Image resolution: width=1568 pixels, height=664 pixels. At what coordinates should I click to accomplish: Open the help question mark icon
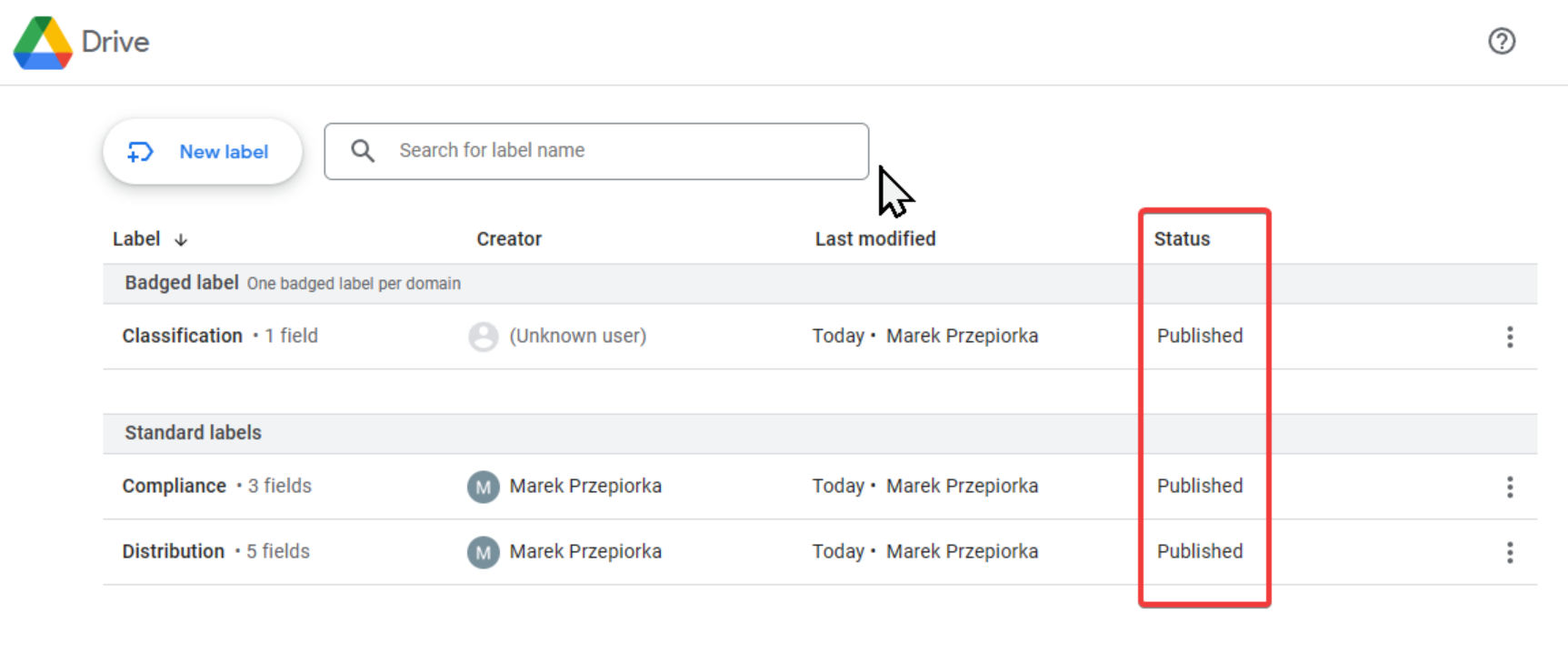[1501, 41]
